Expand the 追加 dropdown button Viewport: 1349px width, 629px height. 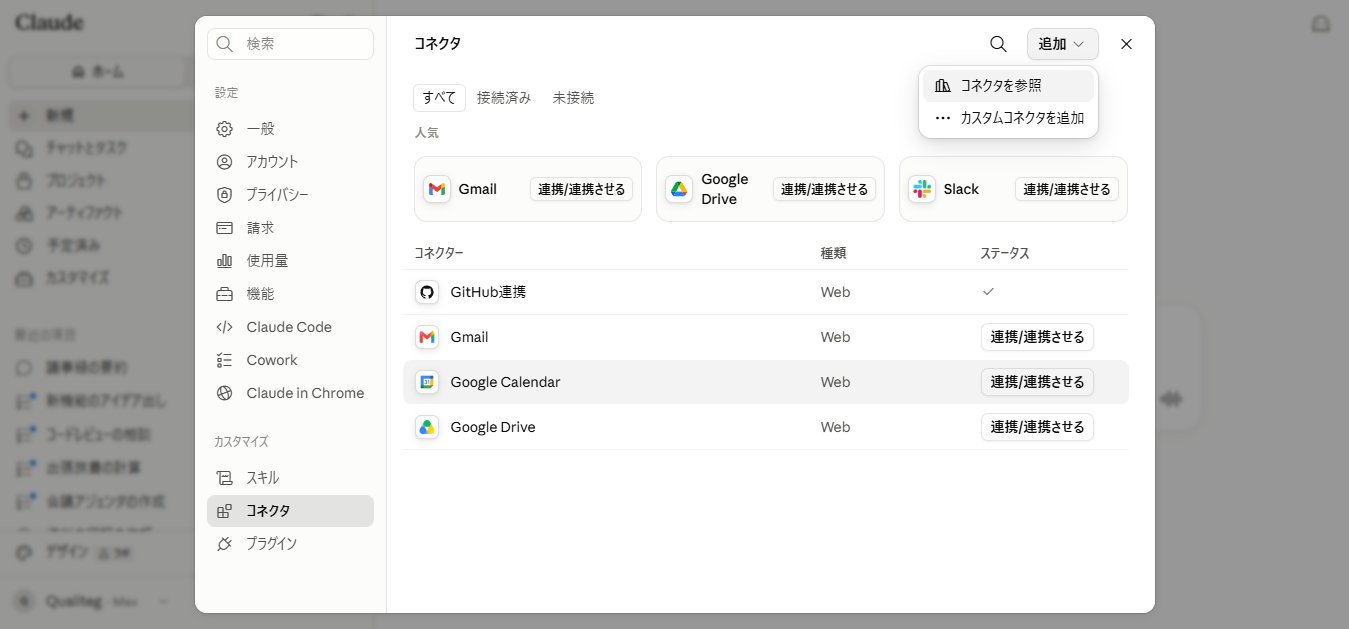[x=1062, y=44]
